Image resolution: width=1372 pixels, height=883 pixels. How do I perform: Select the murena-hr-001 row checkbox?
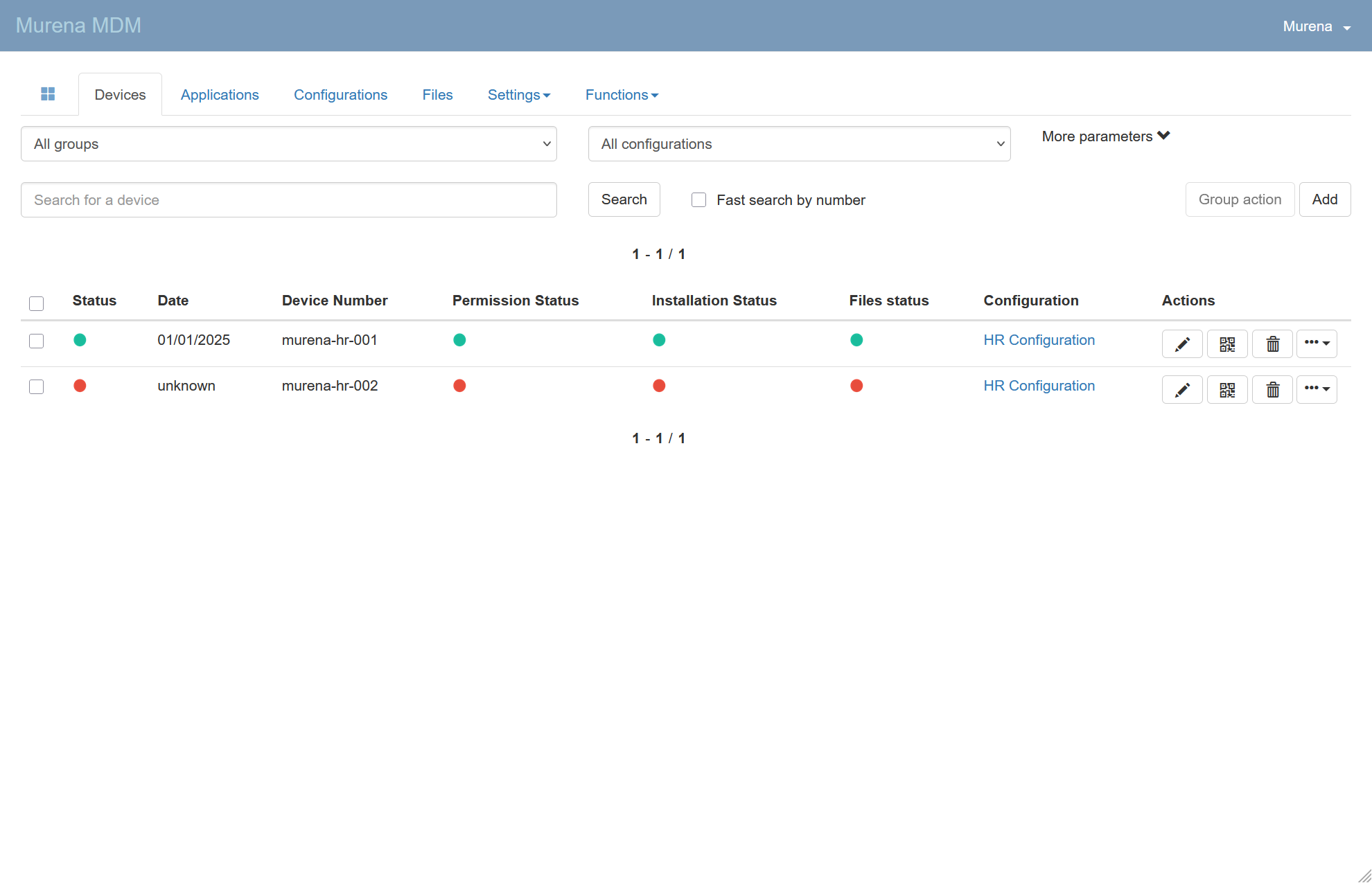click(x=37, y=341)
